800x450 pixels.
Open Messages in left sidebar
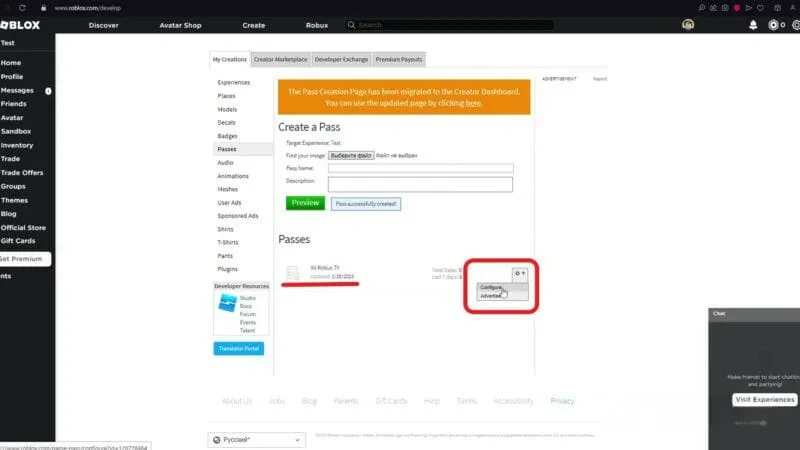17,90
